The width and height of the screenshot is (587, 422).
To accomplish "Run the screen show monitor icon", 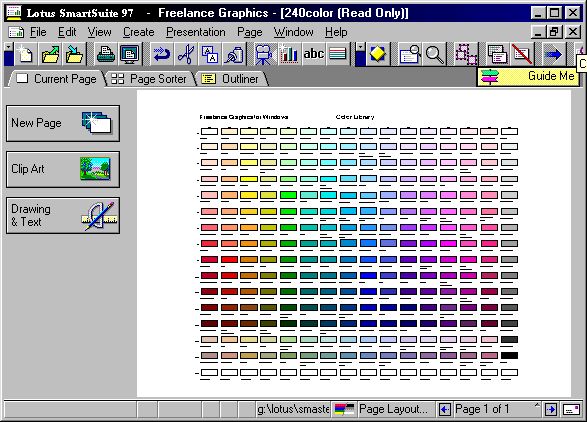I will [x=130, y=54].
